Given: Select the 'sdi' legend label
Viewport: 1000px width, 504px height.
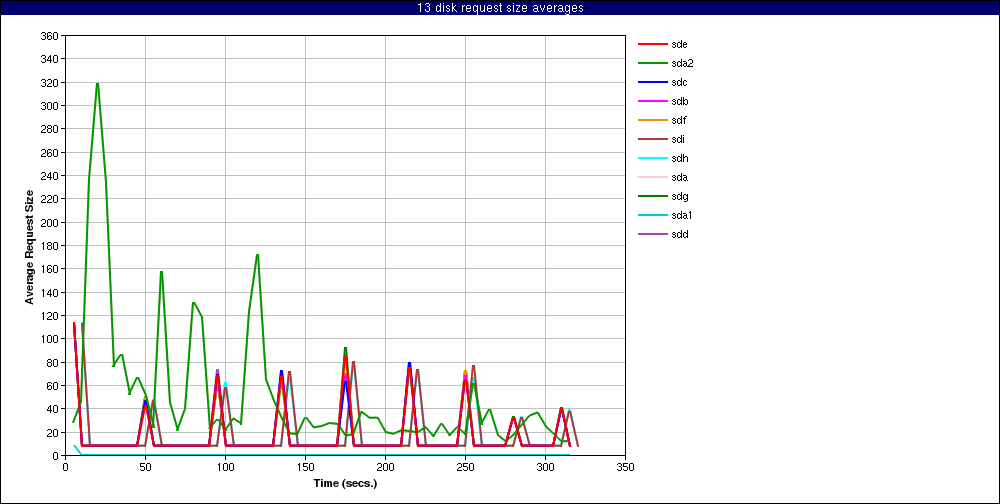Looking at the screenshot, I should point(678,140).
